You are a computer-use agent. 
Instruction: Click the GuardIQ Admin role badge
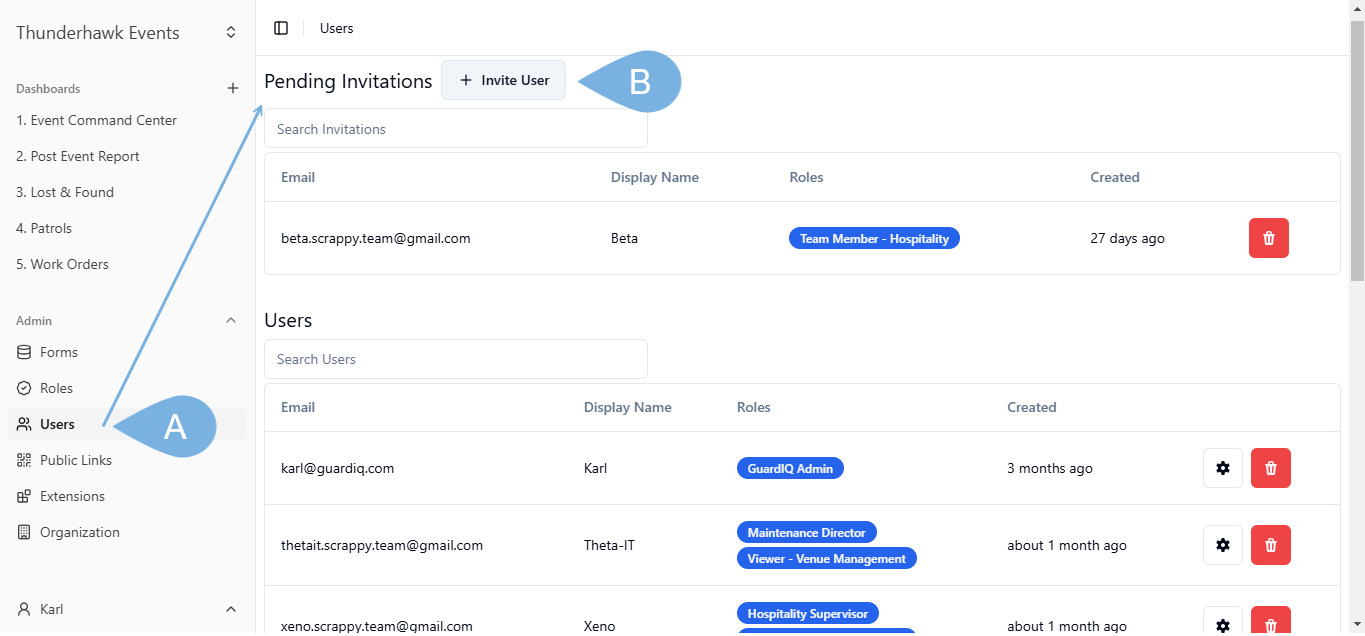tap(790, 468)
